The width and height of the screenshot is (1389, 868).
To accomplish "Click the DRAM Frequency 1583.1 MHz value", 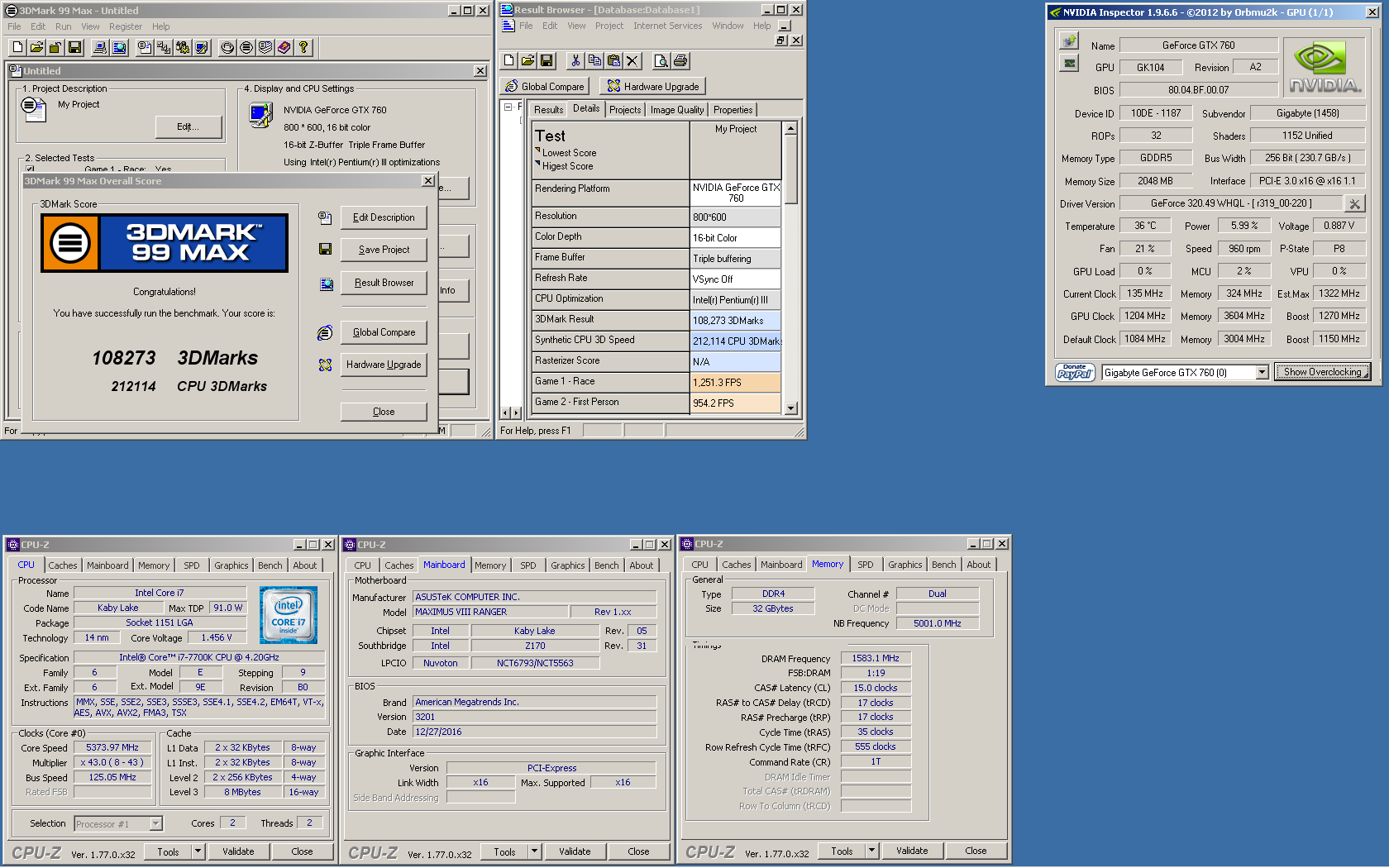I will pyautogui.click(x=876, y=658).
